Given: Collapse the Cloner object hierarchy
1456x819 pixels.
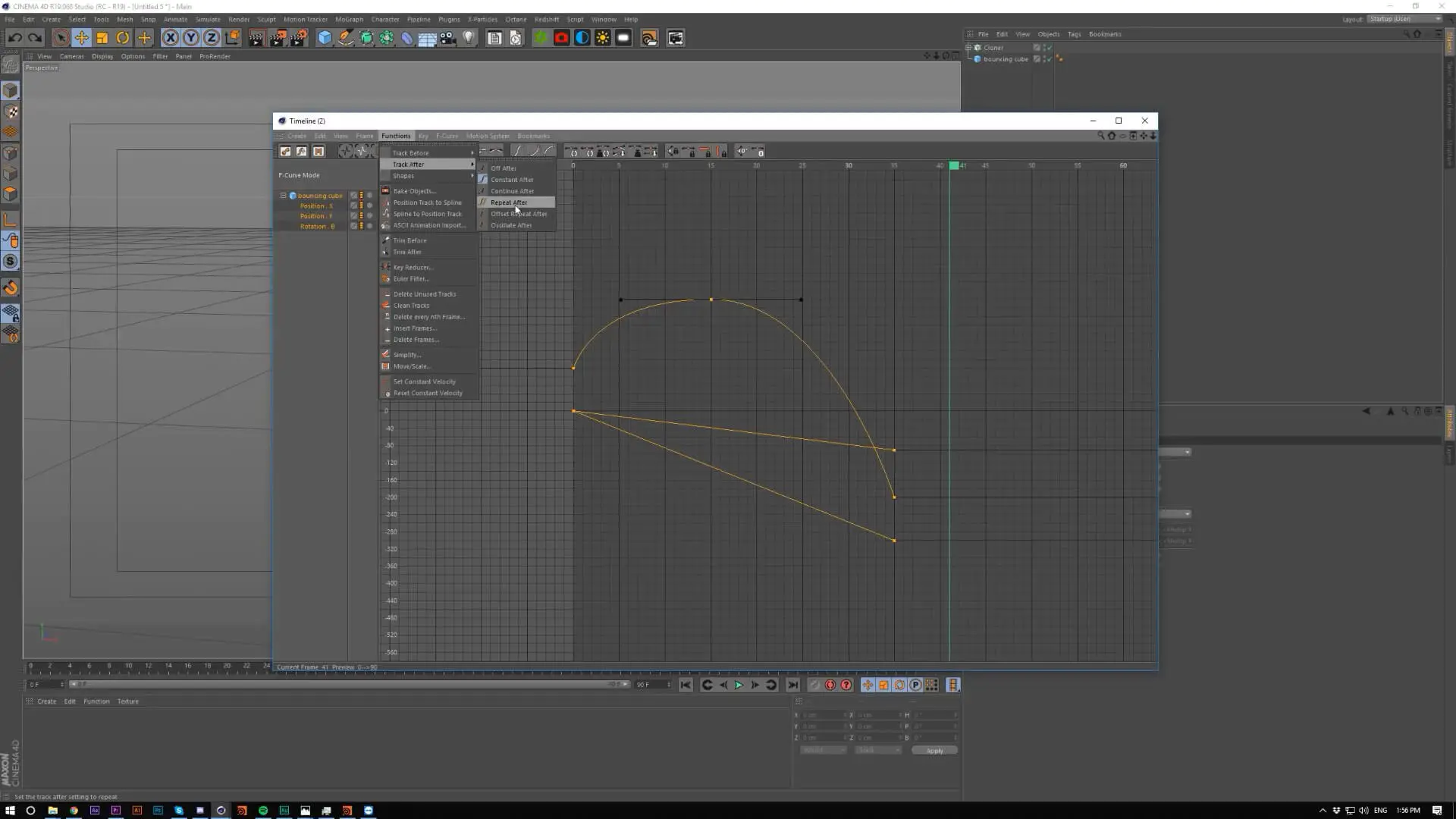Looking at the screenshot, I should pyautogui.click(x=968, y=48).
